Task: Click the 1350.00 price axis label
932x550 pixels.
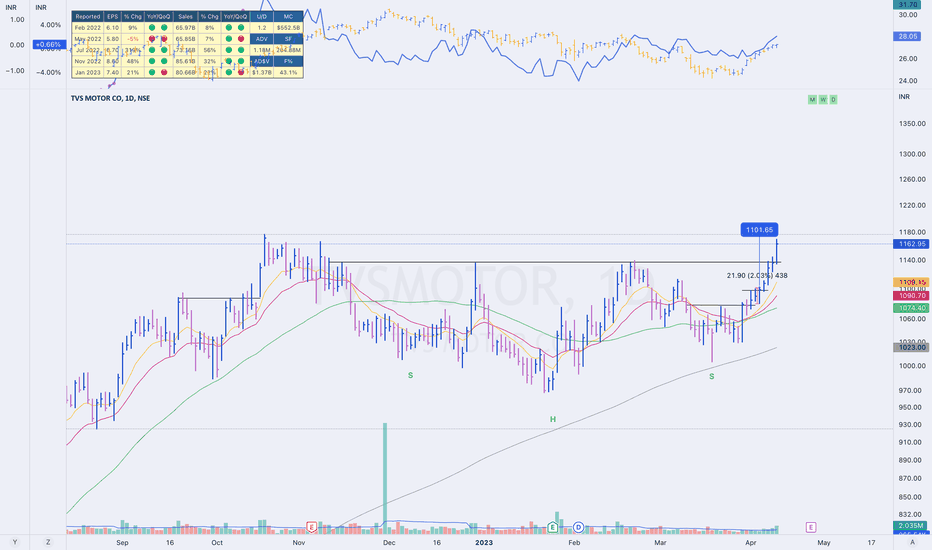Action: (912, 124)
